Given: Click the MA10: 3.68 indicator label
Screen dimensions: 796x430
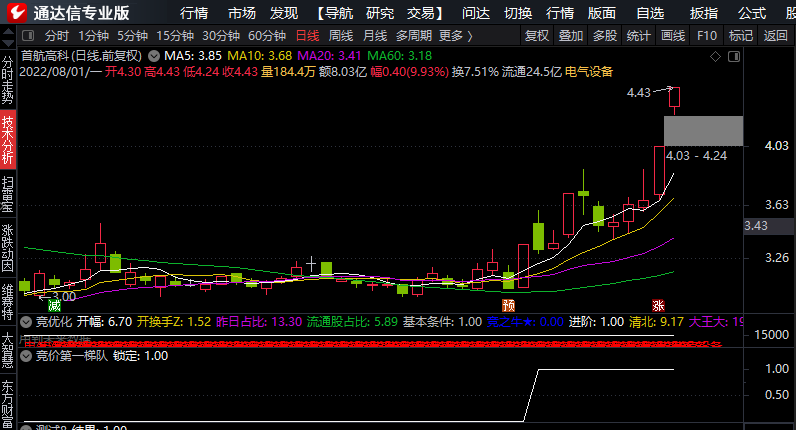Looking at the screenshot, I should click(259, 56).
